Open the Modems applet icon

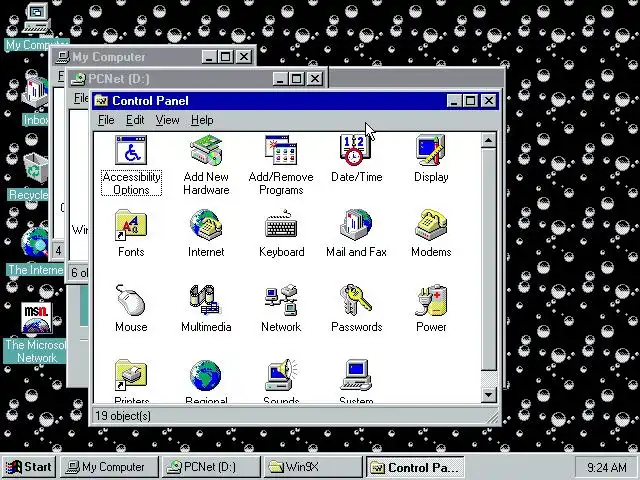pos(431,224)
